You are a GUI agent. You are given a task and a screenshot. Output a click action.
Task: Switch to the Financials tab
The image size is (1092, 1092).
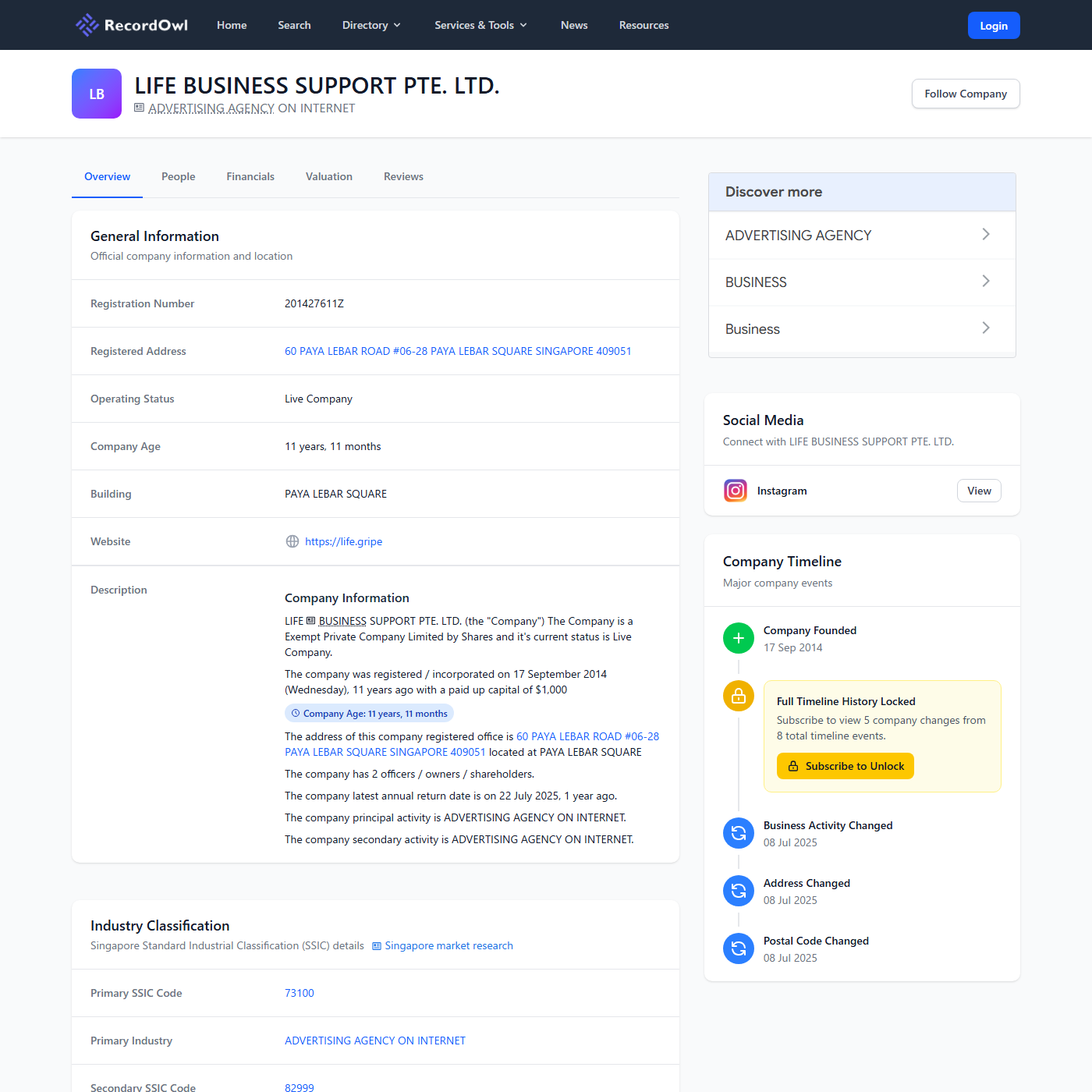pyautogui.click(x=250, y=176)
